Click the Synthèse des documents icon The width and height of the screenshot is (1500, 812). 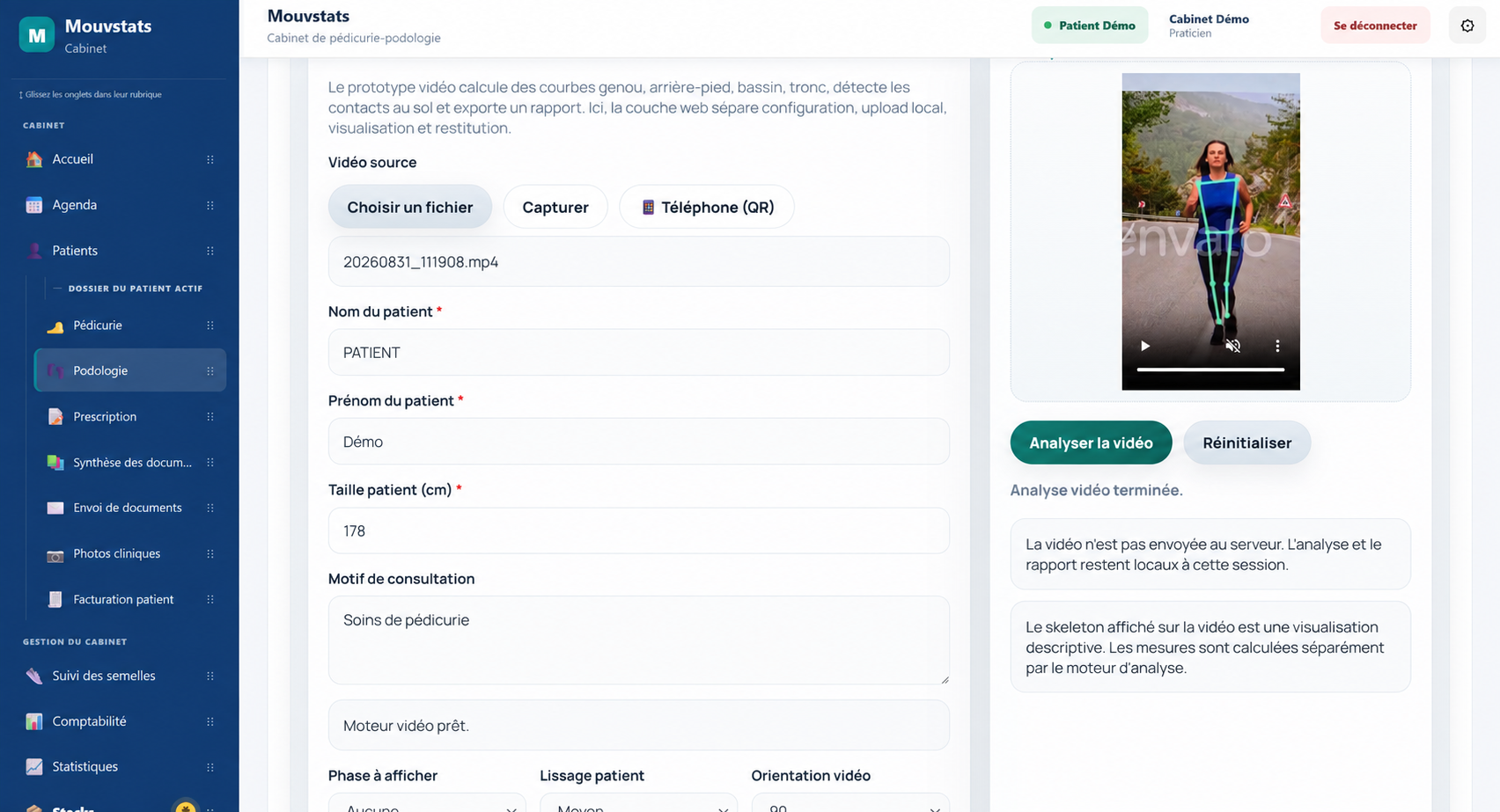[55, 463]
